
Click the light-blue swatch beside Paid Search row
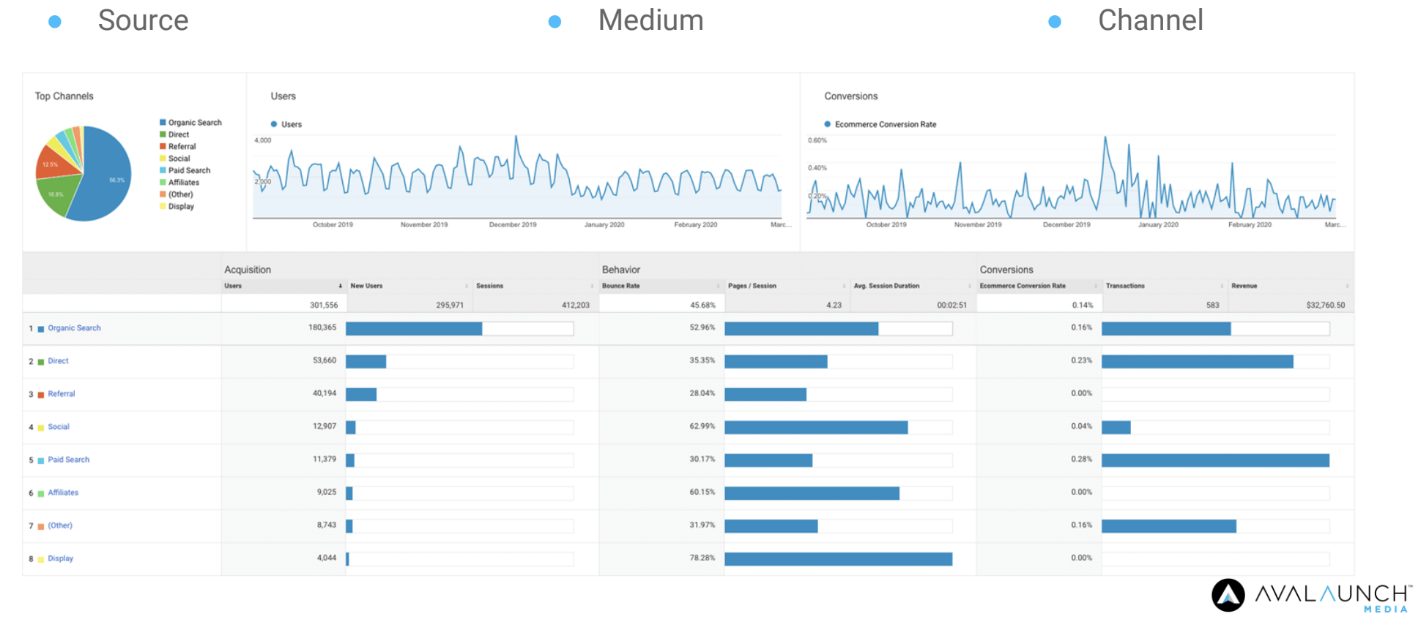click(41, 461)
